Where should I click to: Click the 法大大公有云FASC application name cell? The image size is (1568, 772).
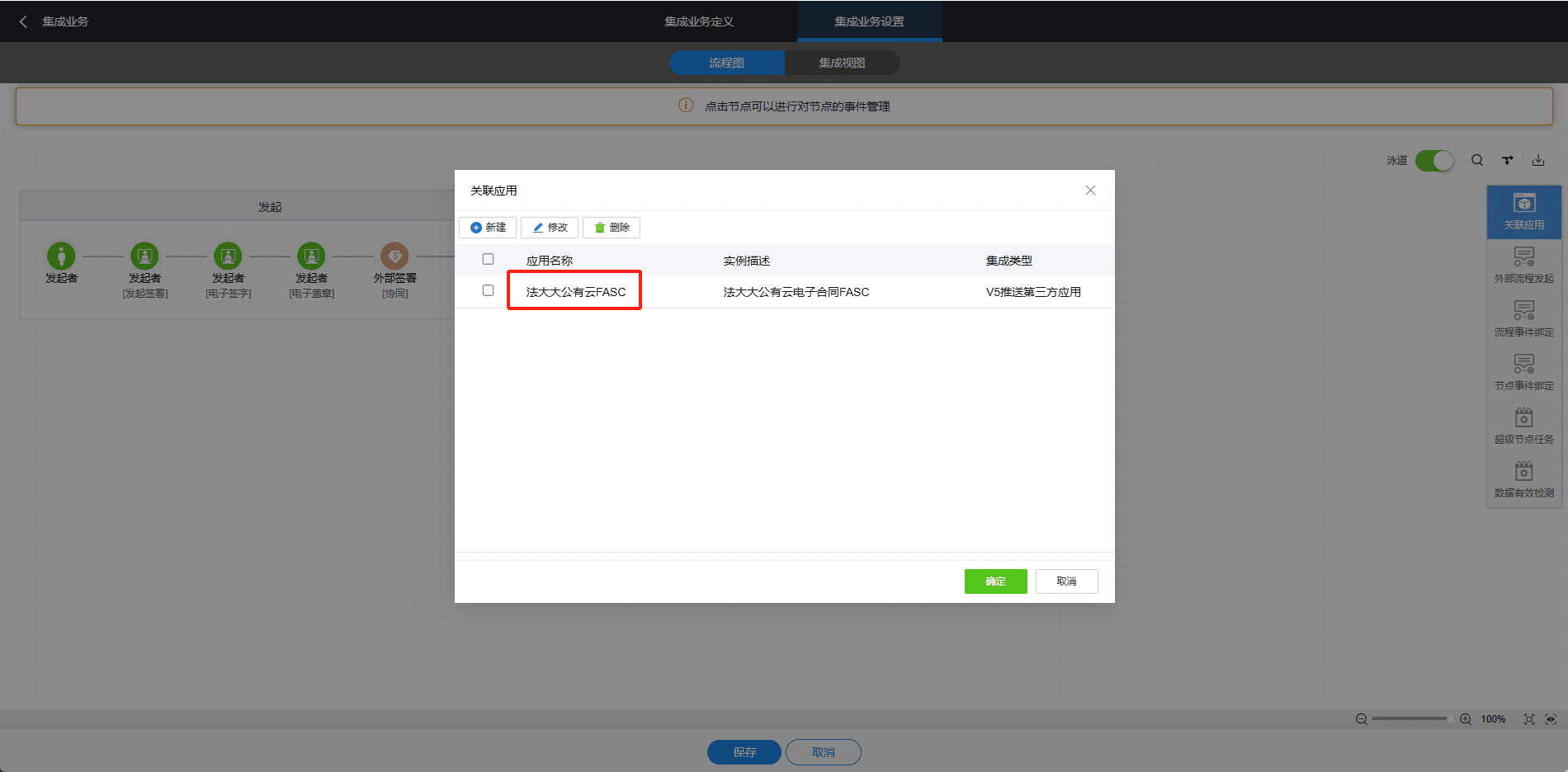(x=576, y=292)
